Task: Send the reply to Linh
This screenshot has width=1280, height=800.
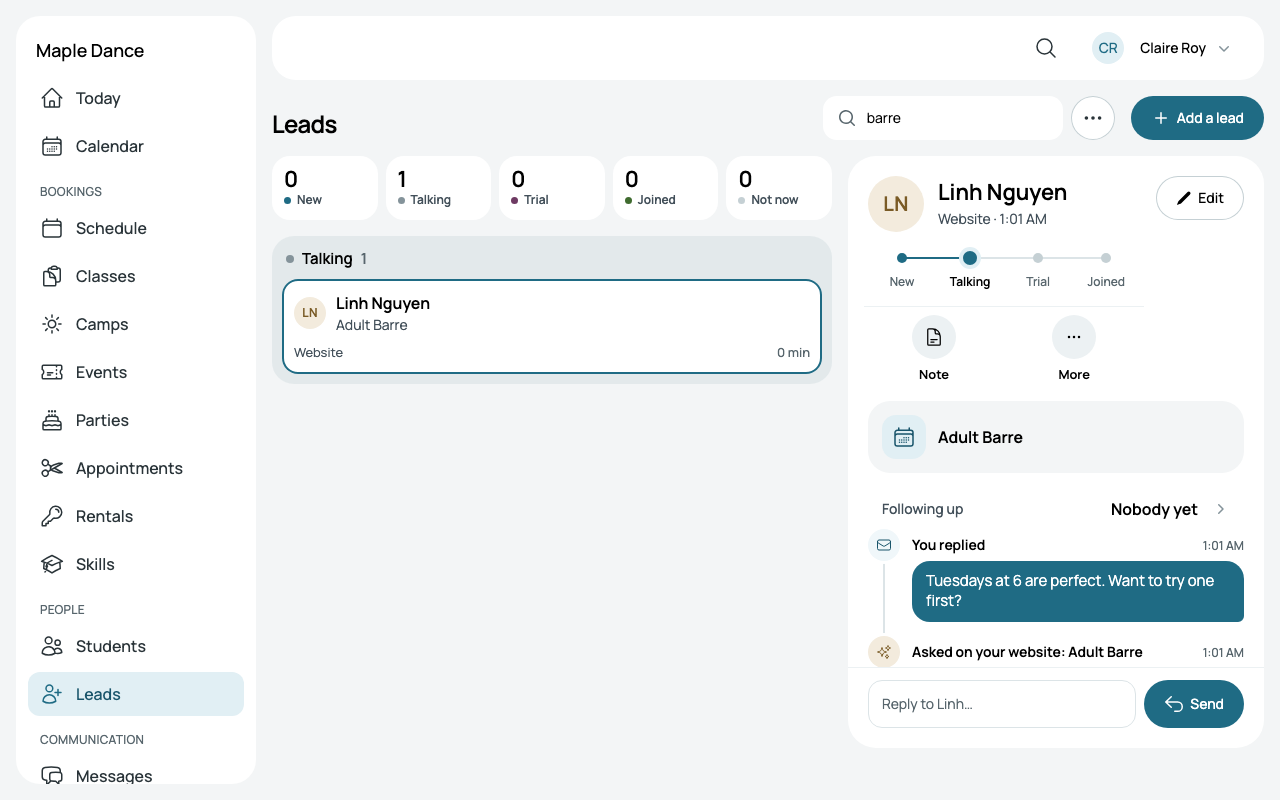Action: coord(1194,704)
